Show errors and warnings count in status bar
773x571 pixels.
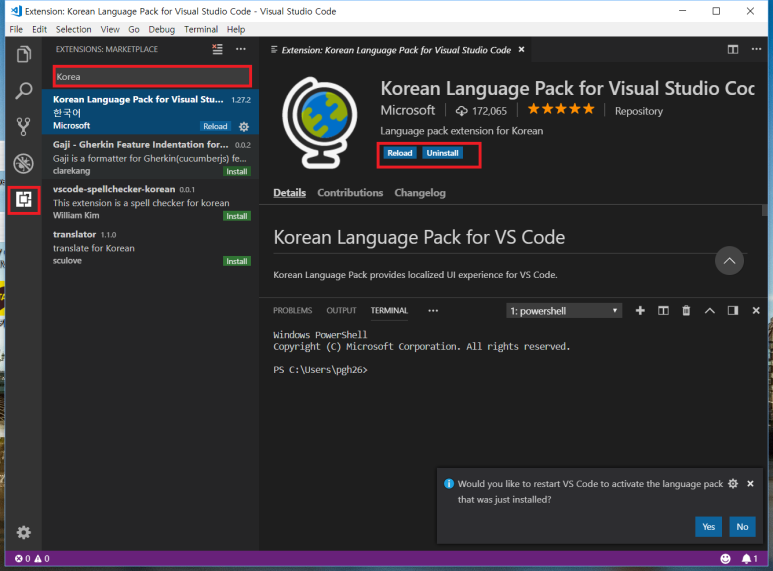point(32,559)
